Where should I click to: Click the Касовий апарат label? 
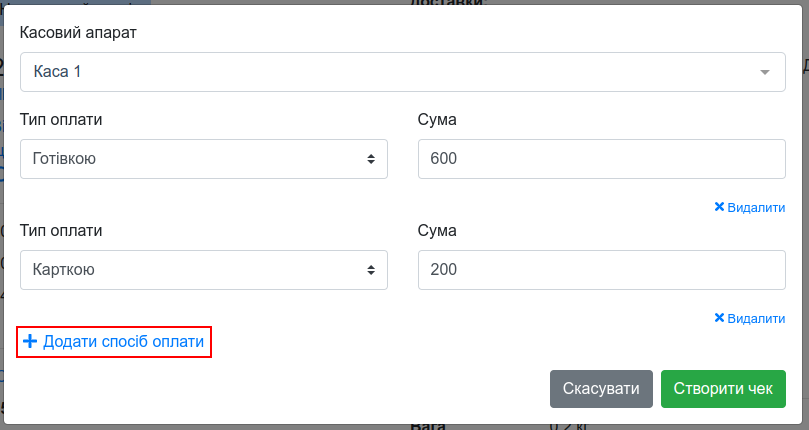point(78,33)
